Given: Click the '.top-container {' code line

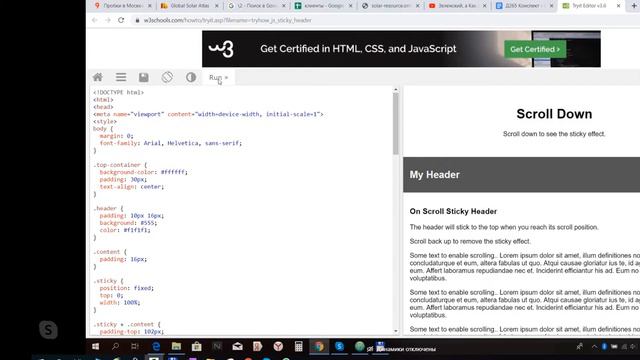Looking at the screenshot, I should coord(120,165).
